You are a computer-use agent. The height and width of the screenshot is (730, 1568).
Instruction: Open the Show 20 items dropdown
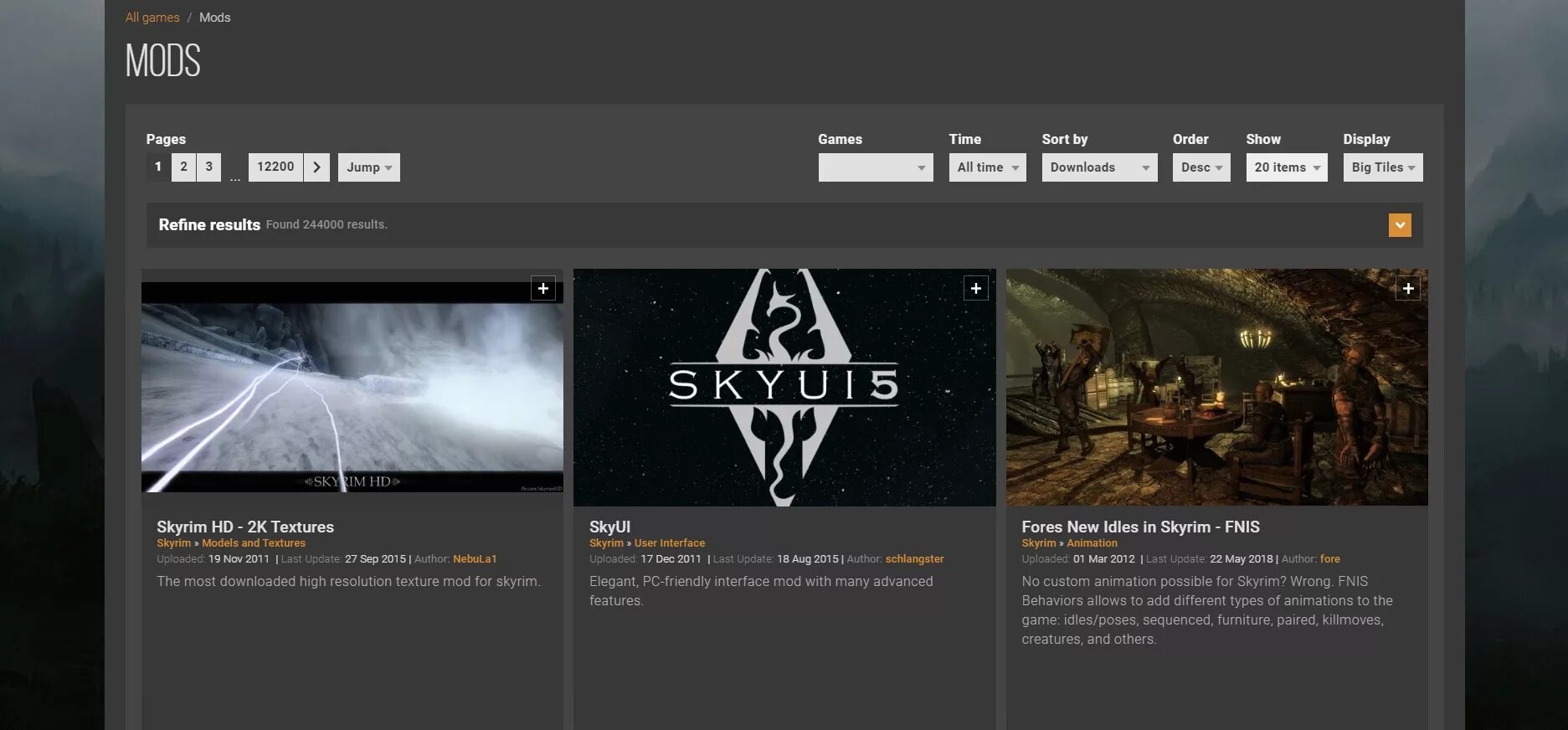click(x=1287, y=167)
